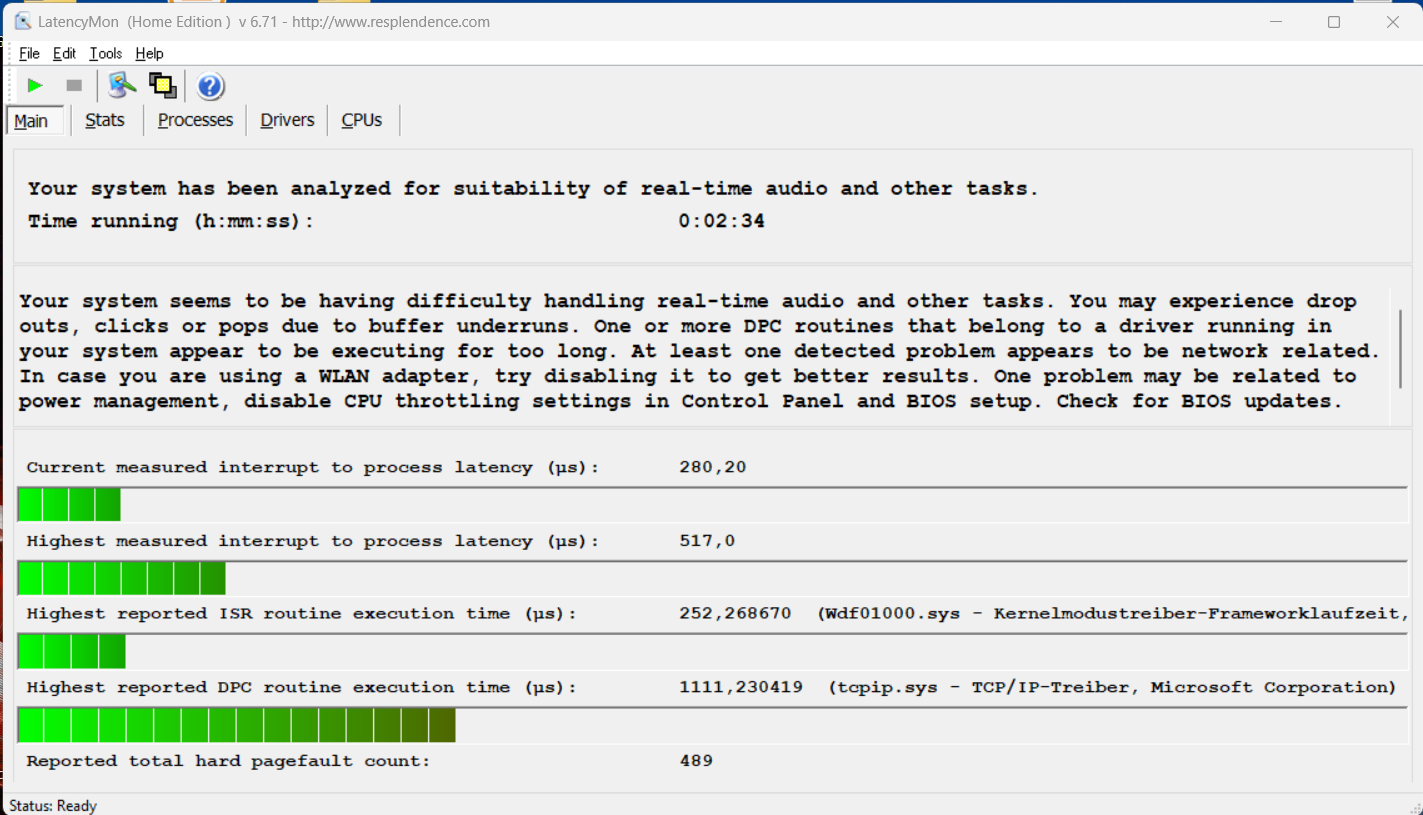1423x815 pixels.
Task: Open help via the blue question mark icon
Action: [x=210, y=87]
